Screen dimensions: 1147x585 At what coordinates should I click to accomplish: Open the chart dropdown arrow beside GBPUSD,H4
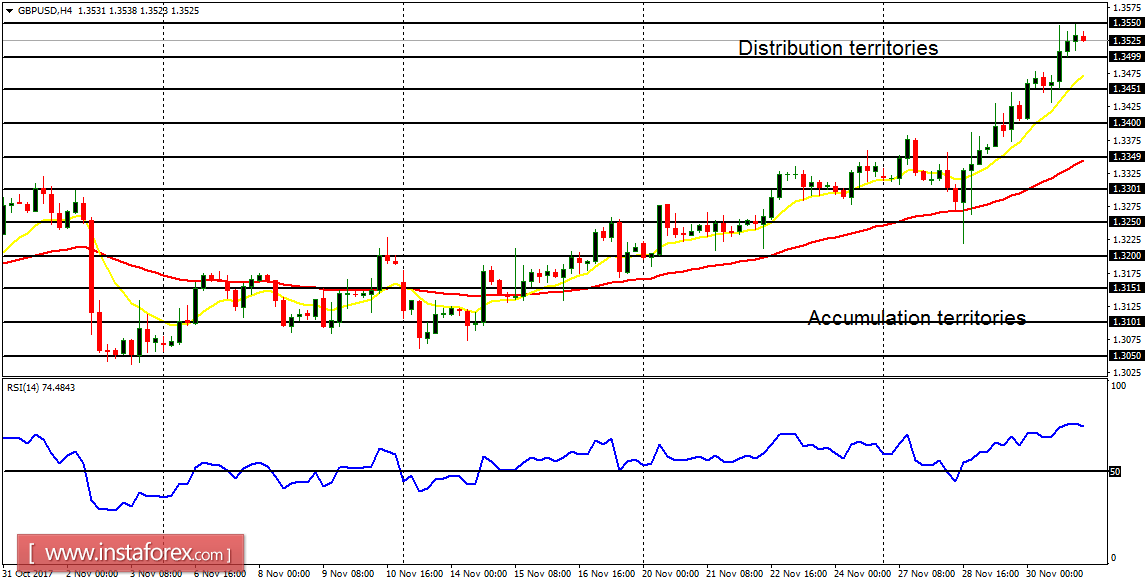point(8,11)
